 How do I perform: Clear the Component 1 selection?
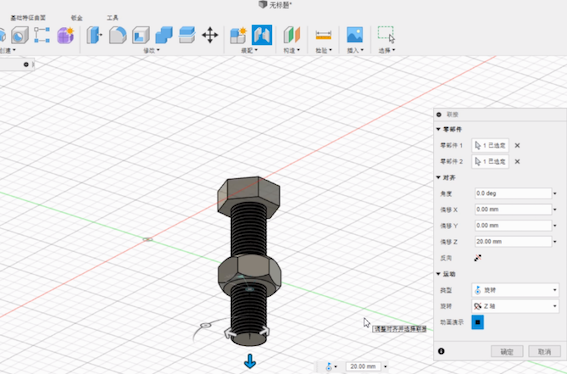[517, 145]
